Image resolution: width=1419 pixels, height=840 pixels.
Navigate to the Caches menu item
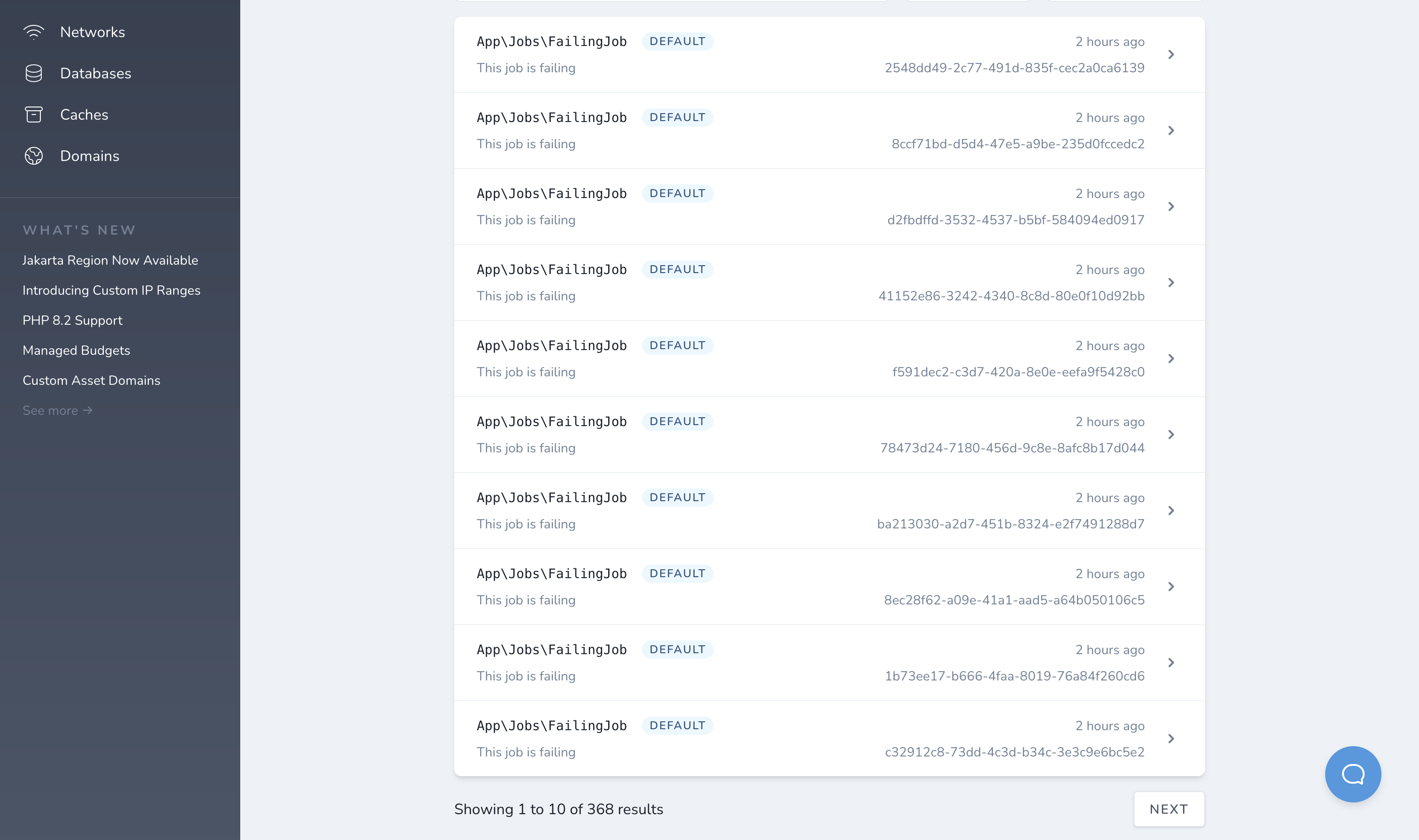(84, 115)
